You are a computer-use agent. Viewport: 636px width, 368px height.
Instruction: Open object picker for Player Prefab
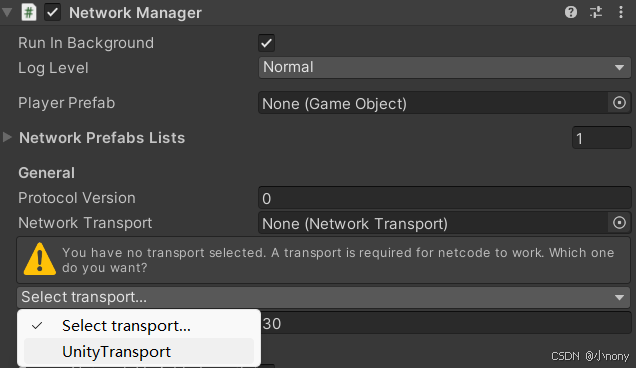[x=619, y=103]
